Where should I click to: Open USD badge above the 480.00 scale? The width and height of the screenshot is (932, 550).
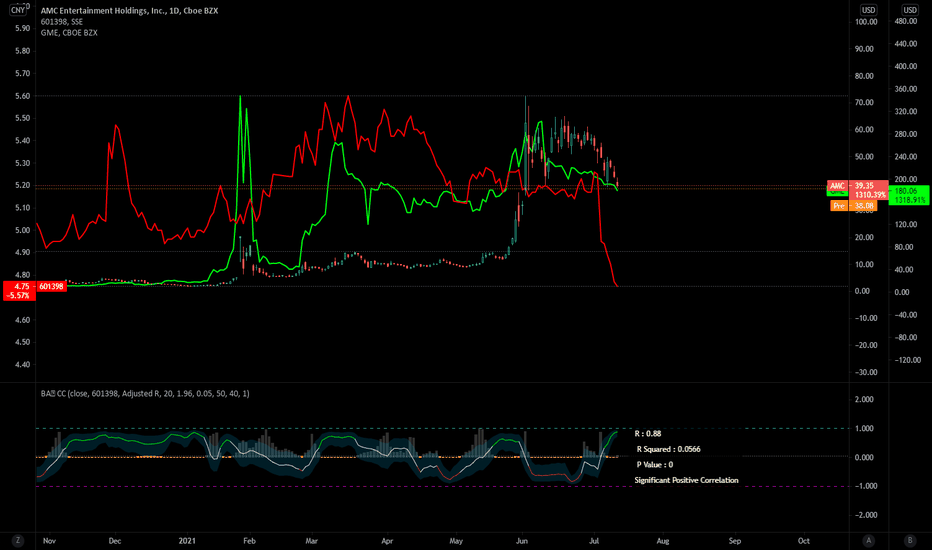(x=909, y=10)
